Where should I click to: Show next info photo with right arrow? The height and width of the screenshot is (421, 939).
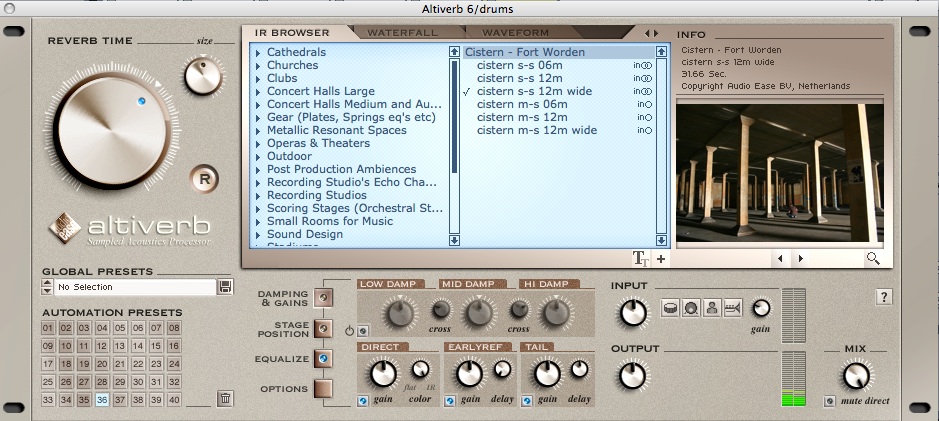point(801,259)
